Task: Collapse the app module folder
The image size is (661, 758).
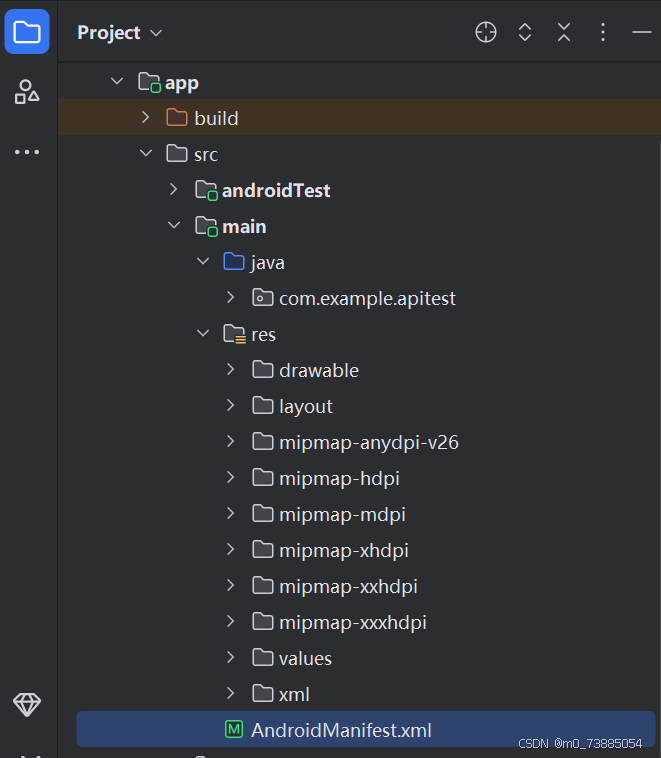Action: point(117,82)
